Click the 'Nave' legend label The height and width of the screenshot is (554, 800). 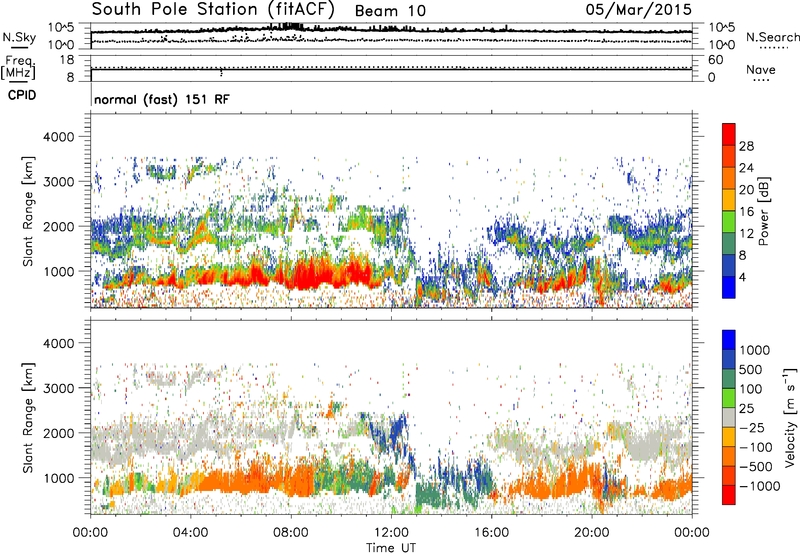coord(761,70)
